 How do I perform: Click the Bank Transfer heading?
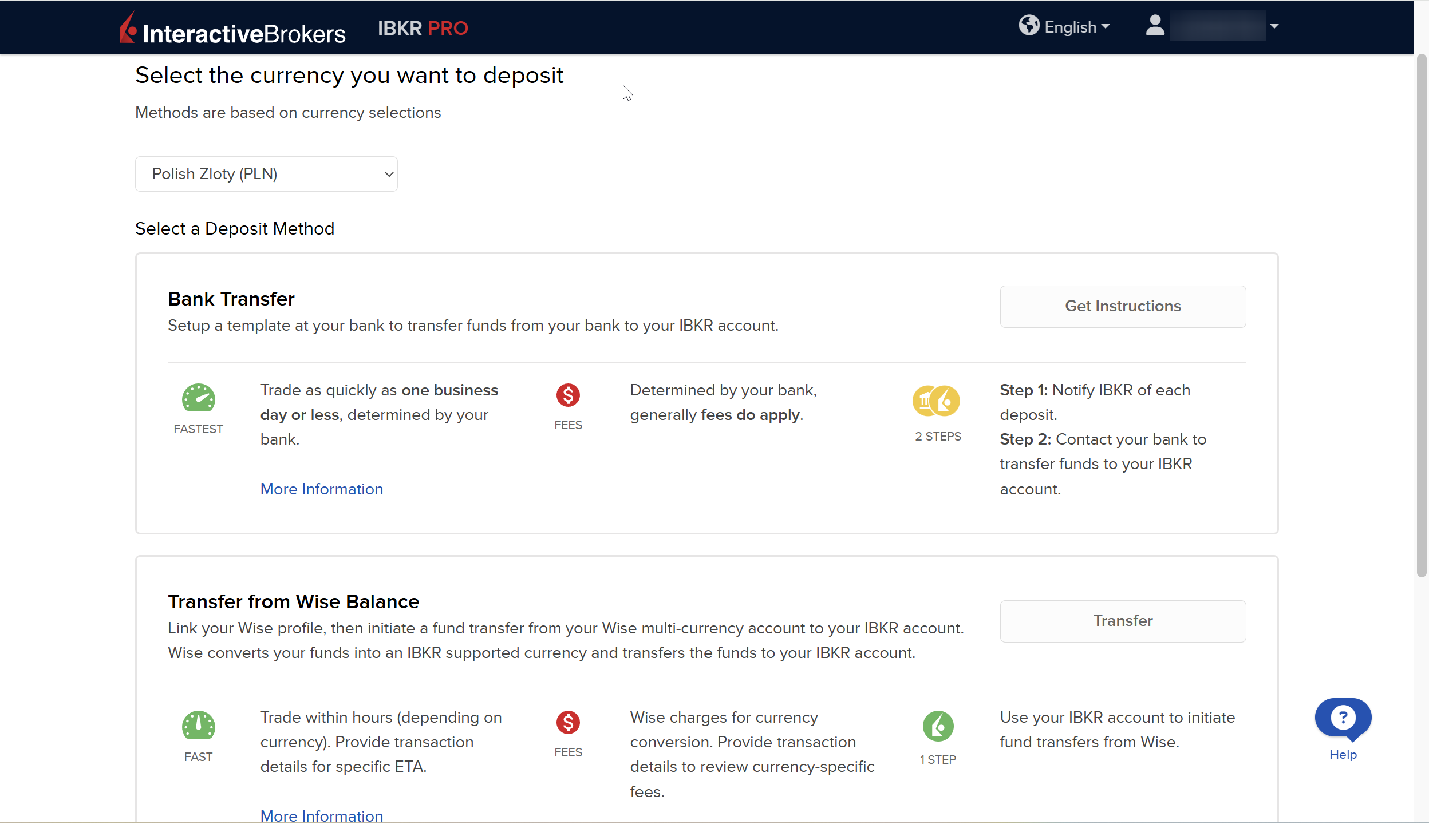(231, 299)
